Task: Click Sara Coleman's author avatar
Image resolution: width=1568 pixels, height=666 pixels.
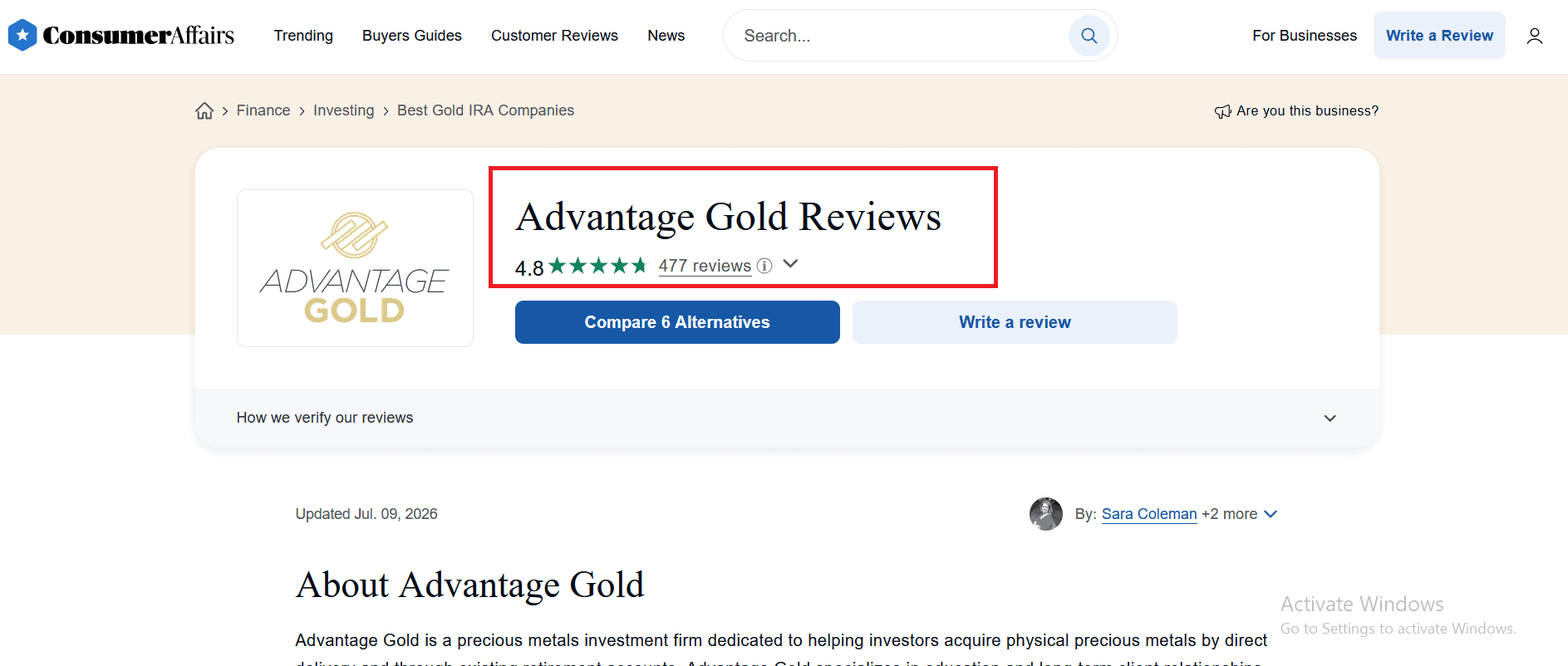Action: 1045,514
